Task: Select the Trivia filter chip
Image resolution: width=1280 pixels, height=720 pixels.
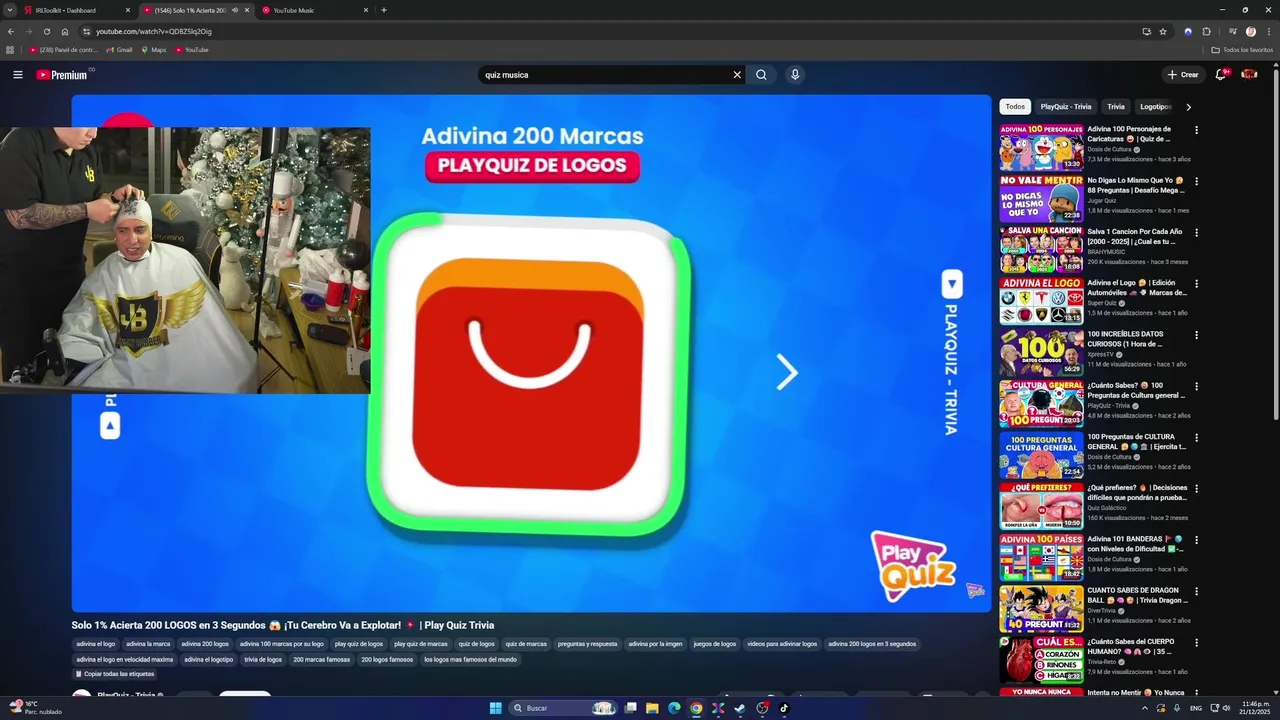Action: (x=1116, y=107)
